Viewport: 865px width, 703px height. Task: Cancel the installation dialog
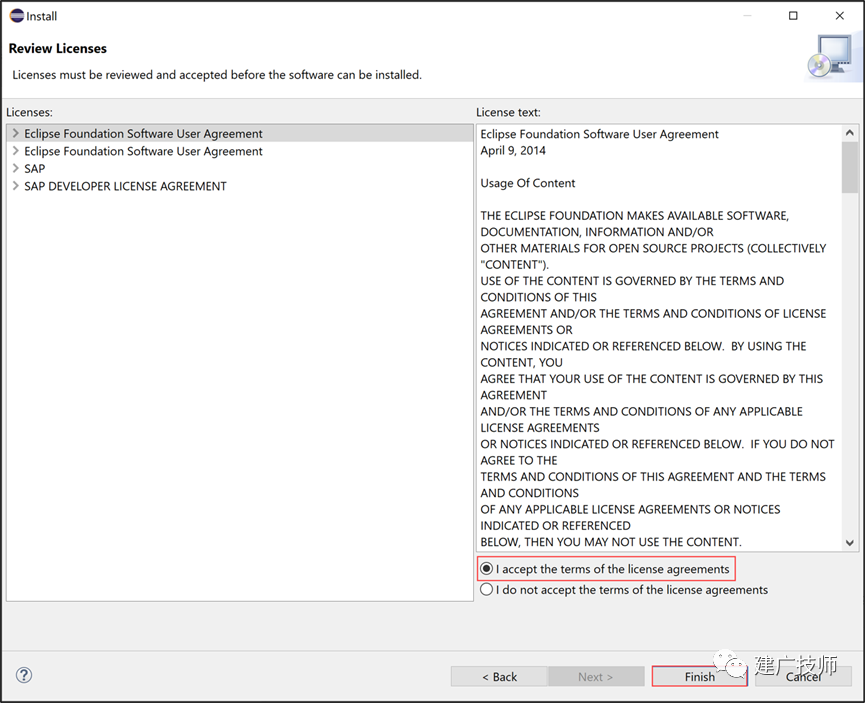coord(803,677)
